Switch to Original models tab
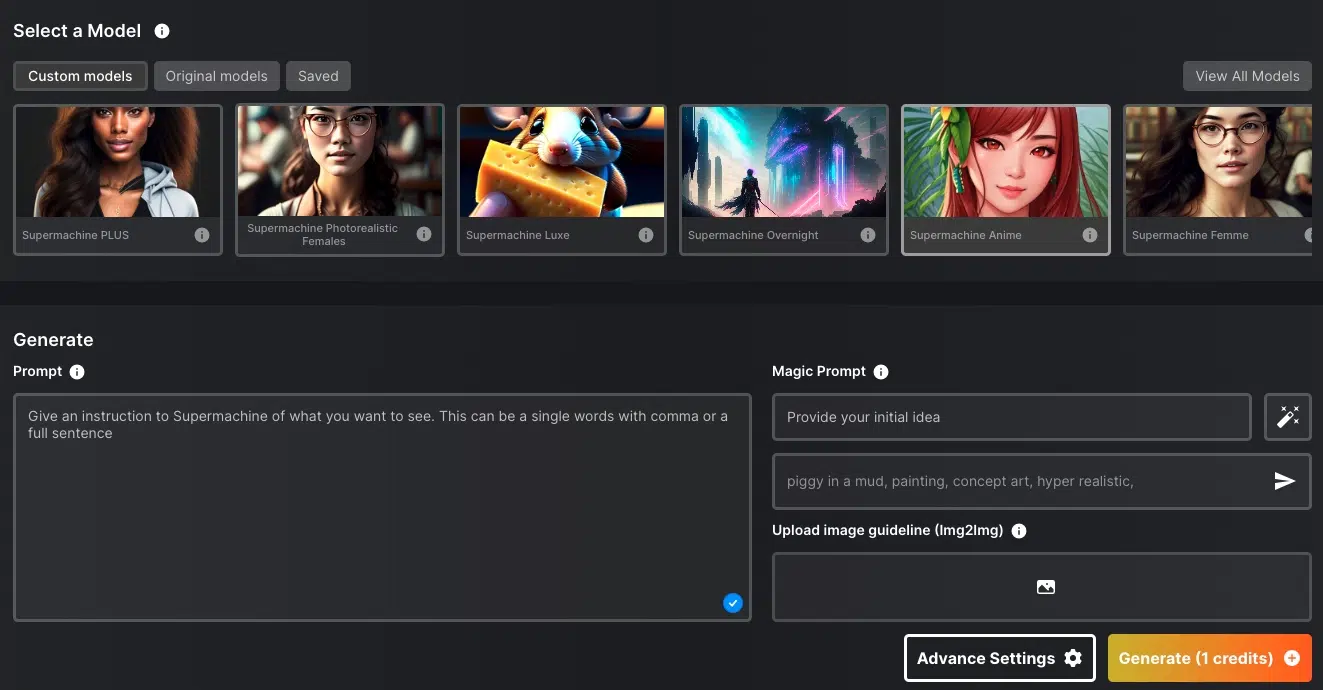Screen dimensions: 1323x690 216,76
